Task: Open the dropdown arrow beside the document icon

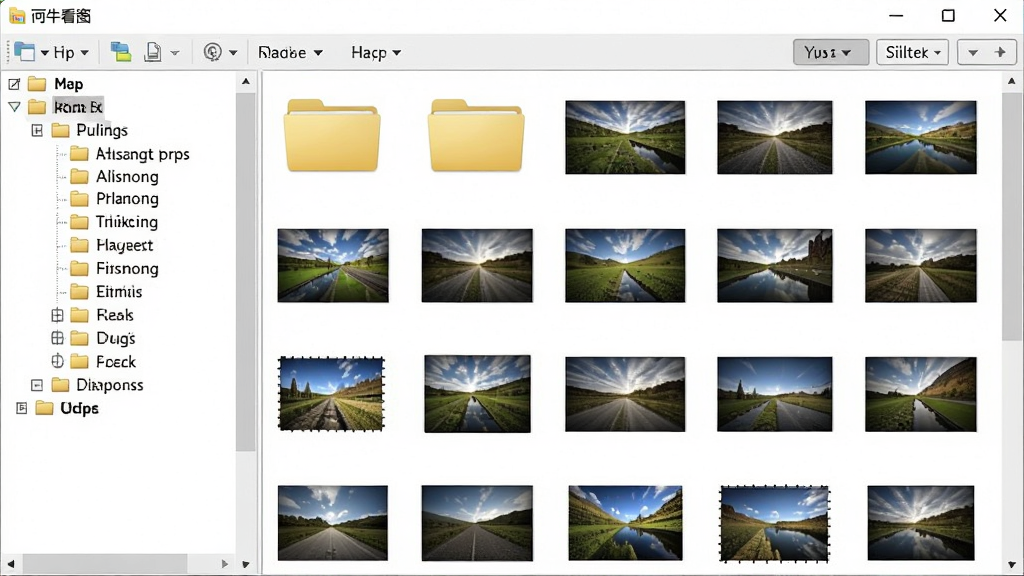Action: 174,52
